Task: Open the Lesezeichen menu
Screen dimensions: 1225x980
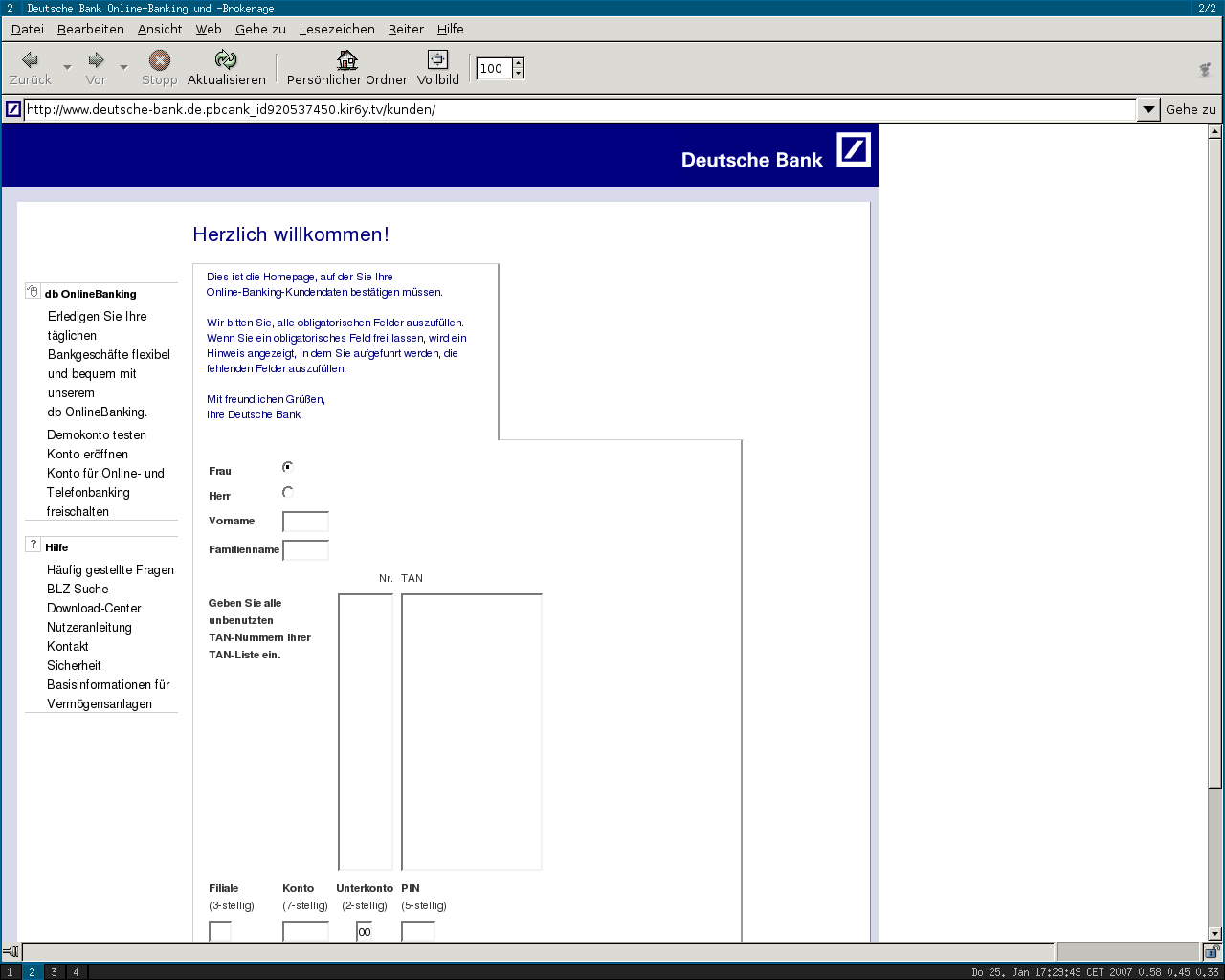Action: (x=337, y=29)
